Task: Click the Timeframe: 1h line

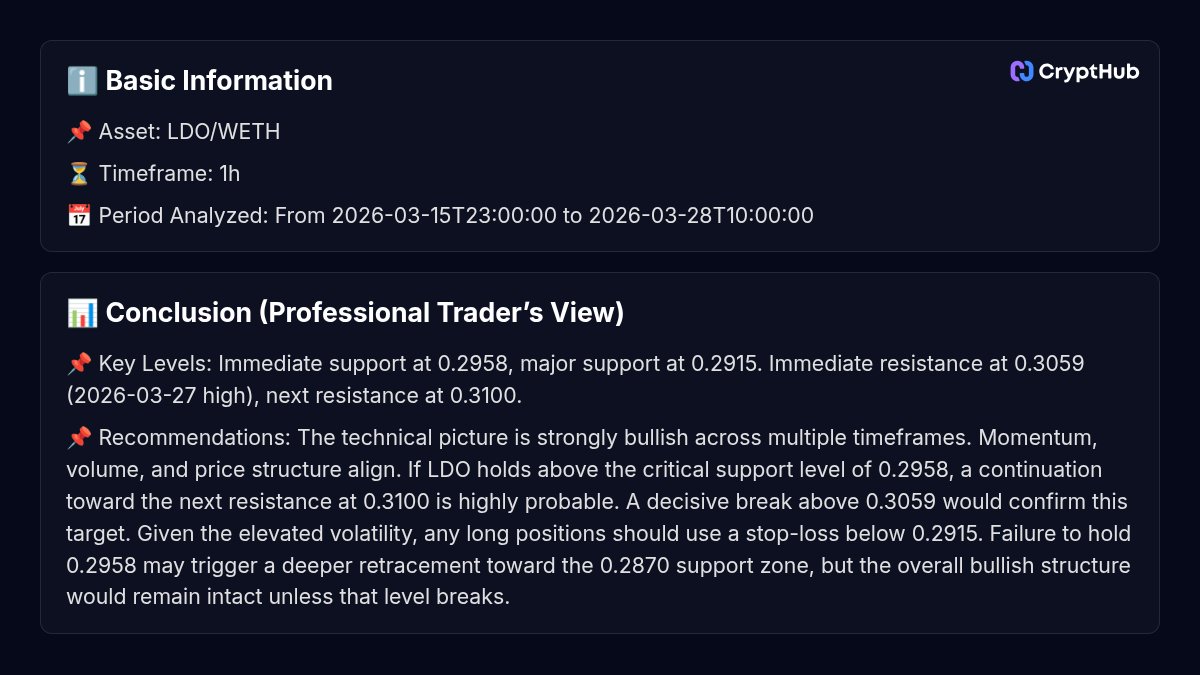Action: [169, 174]
